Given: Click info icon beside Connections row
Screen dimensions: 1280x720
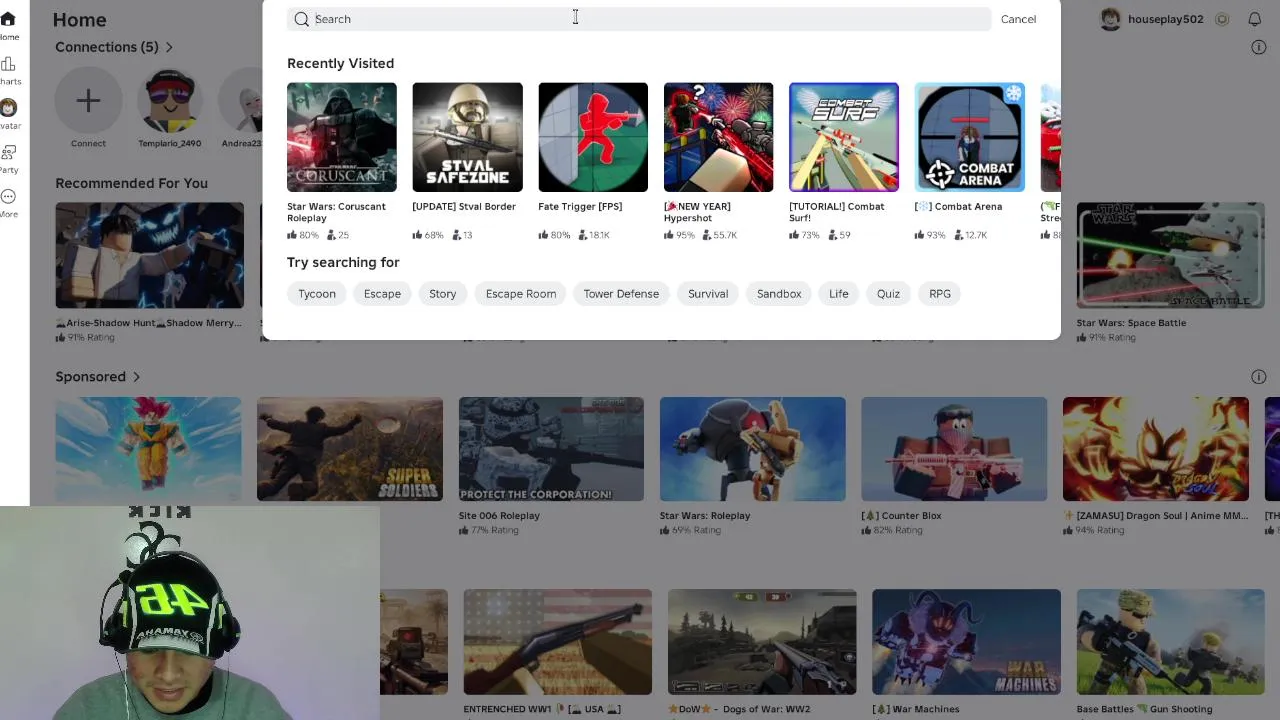Looking at the screenshot, I should pos(1259,47).
